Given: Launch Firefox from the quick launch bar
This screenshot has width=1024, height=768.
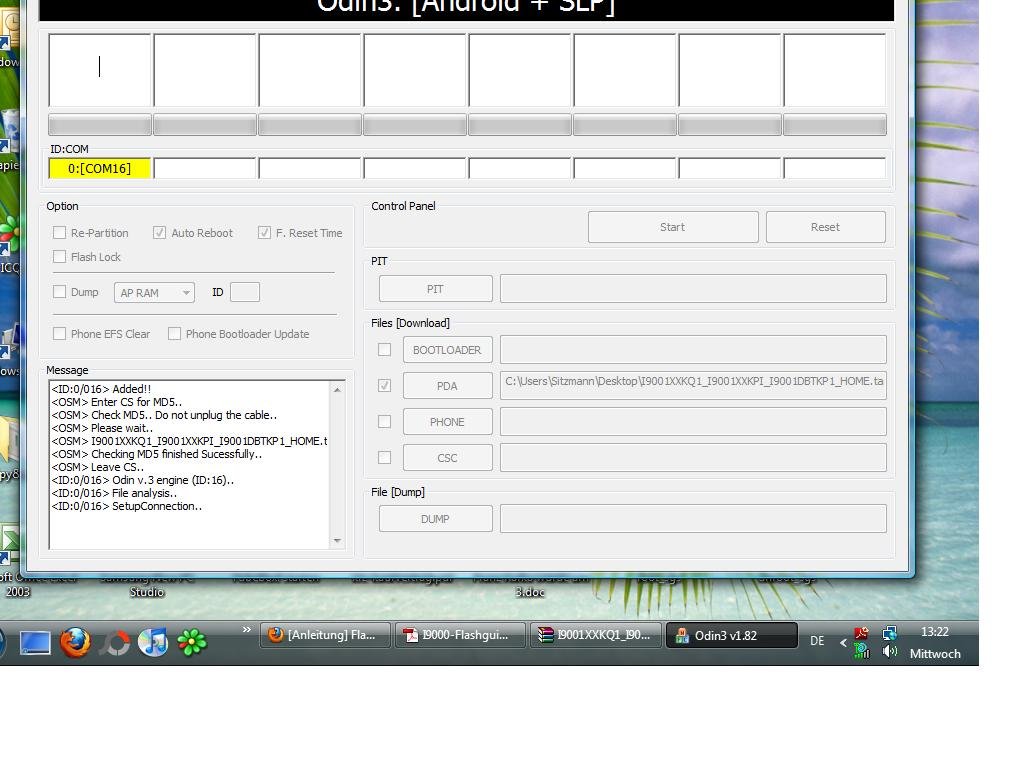Looking at the screenshot, I should pos(75,643).
